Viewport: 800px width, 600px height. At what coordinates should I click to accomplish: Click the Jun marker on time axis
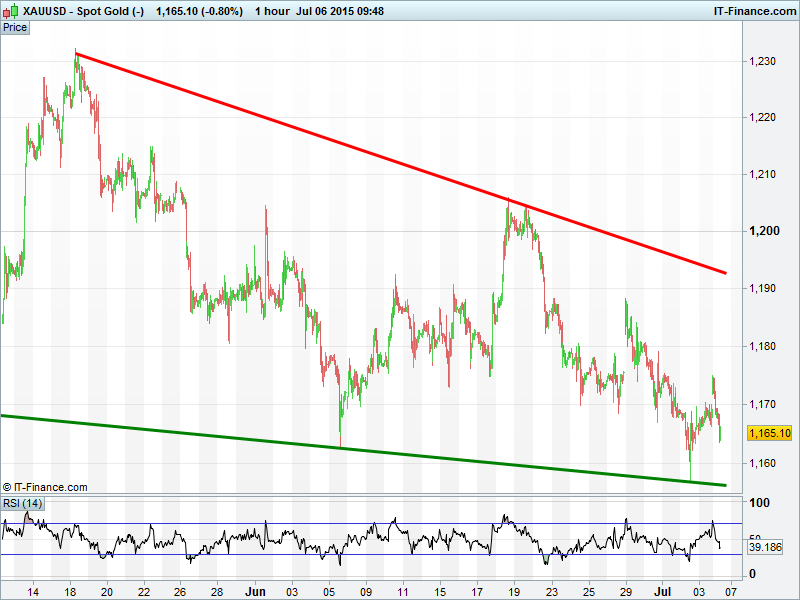point(255,590)
